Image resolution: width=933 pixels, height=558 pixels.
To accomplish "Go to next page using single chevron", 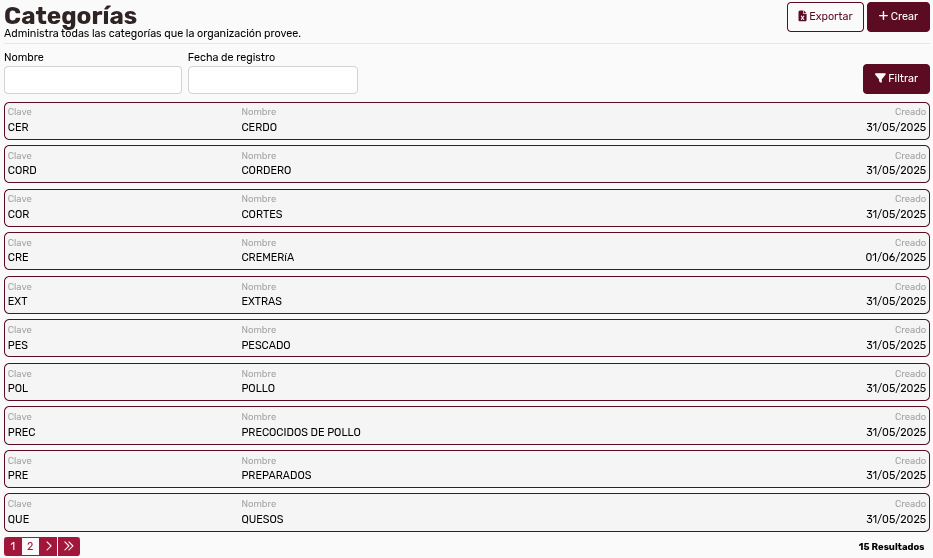I will pos(49,546).
